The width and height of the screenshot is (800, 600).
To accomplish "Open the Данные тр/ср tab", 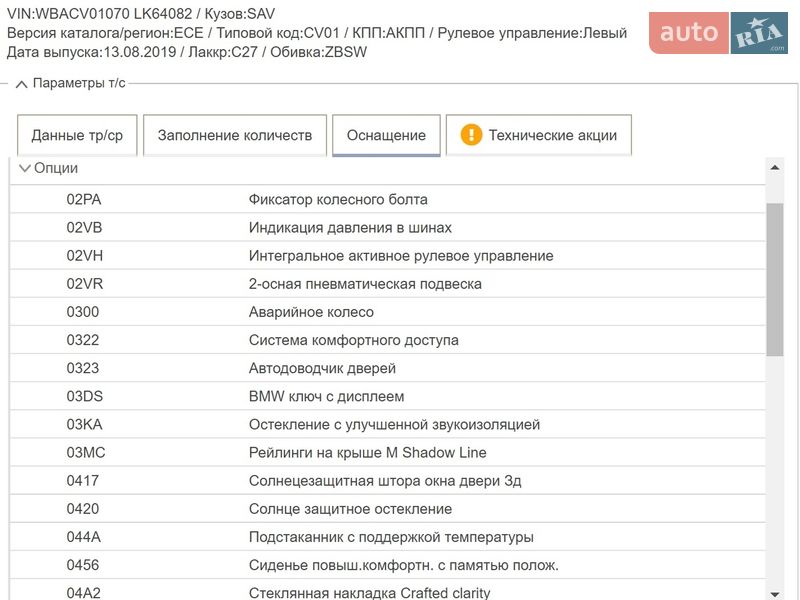I will tap(77, 135).
